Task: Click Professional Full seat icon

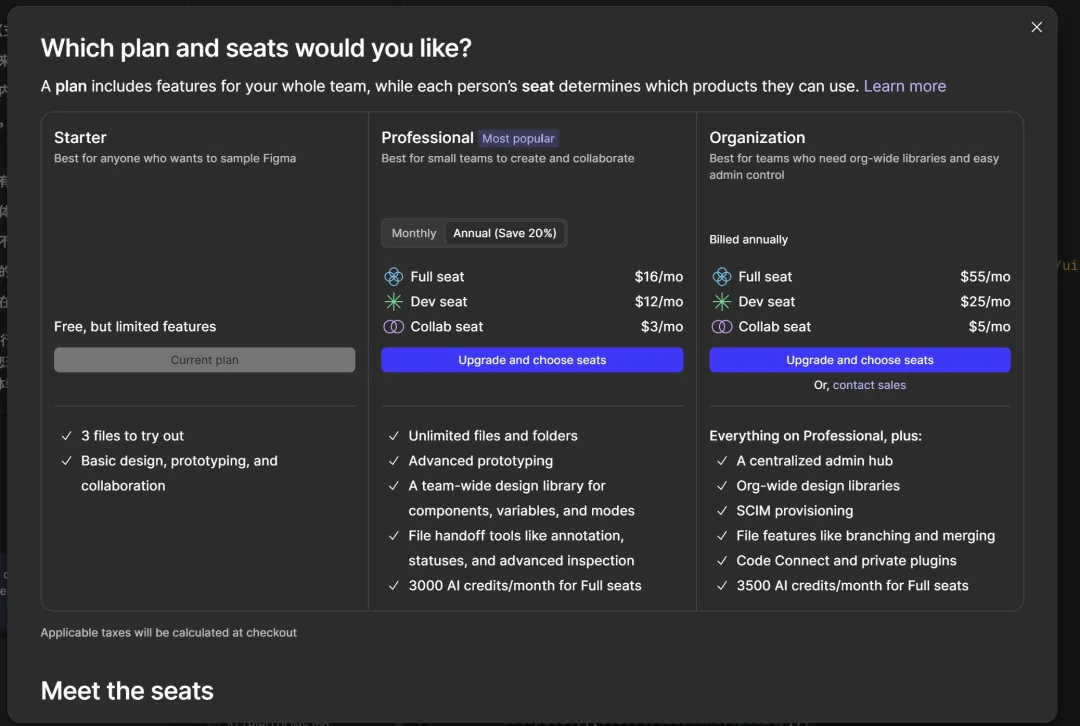Action: pos(393,277)
